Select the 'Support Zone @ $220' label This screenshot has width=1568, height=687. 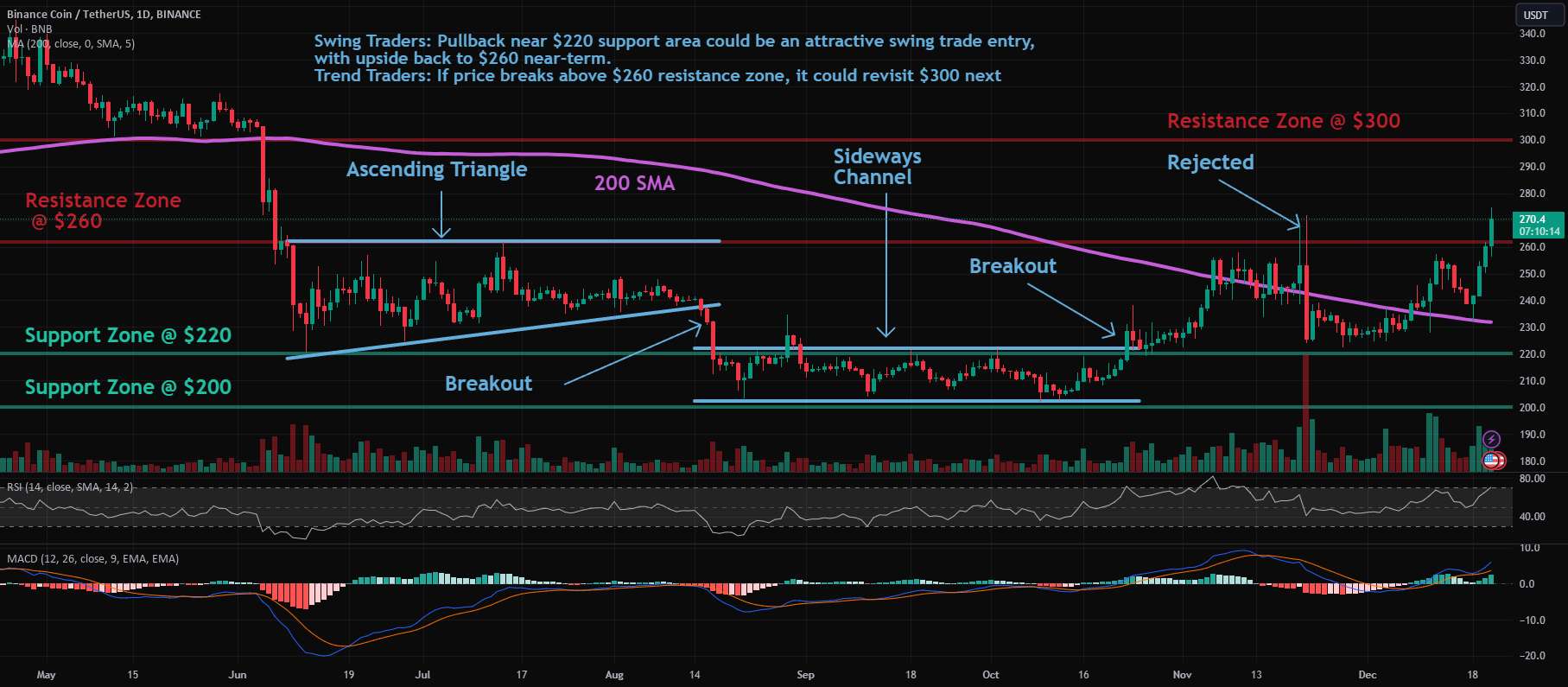pos(128,335)
